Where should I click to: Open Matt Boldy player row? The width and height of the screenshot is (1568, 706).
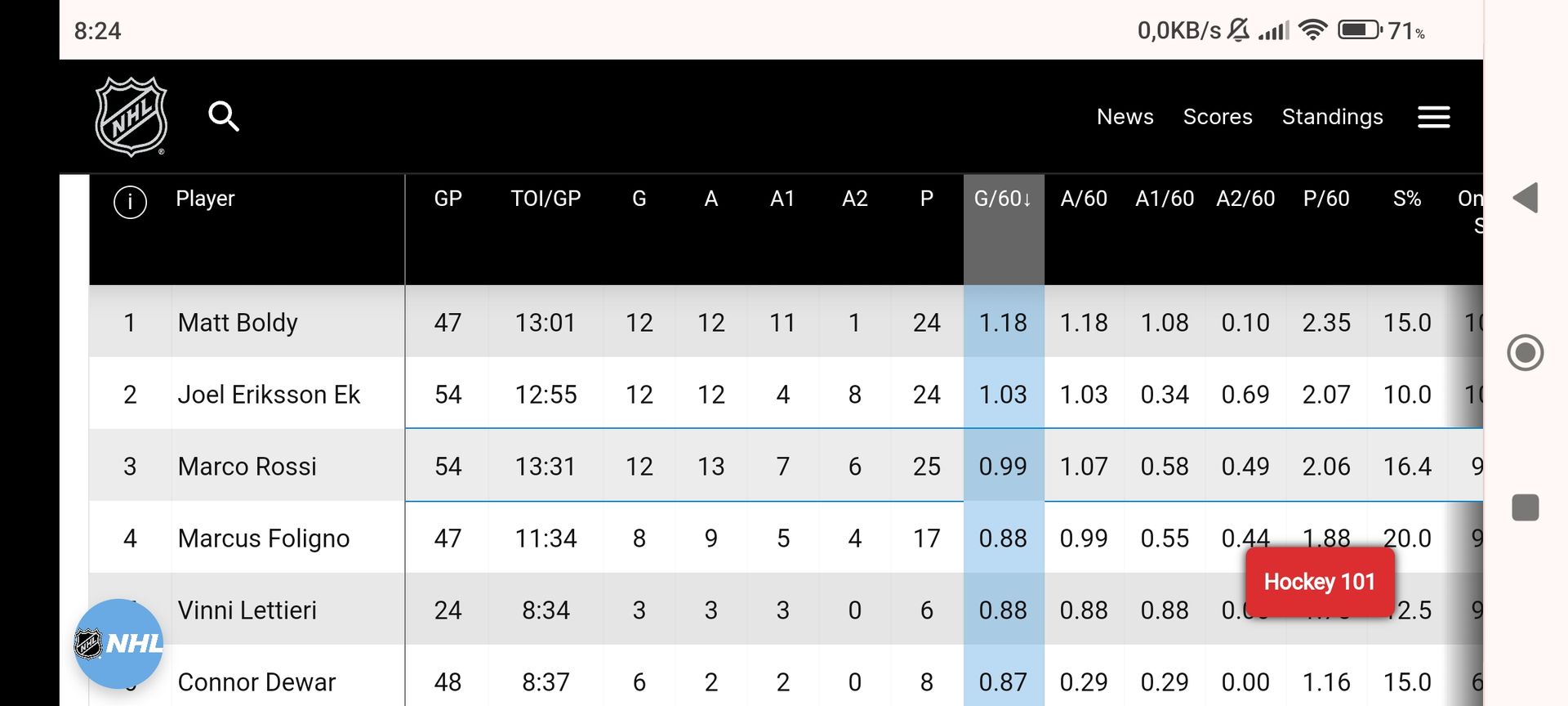[x=238, y=323]
